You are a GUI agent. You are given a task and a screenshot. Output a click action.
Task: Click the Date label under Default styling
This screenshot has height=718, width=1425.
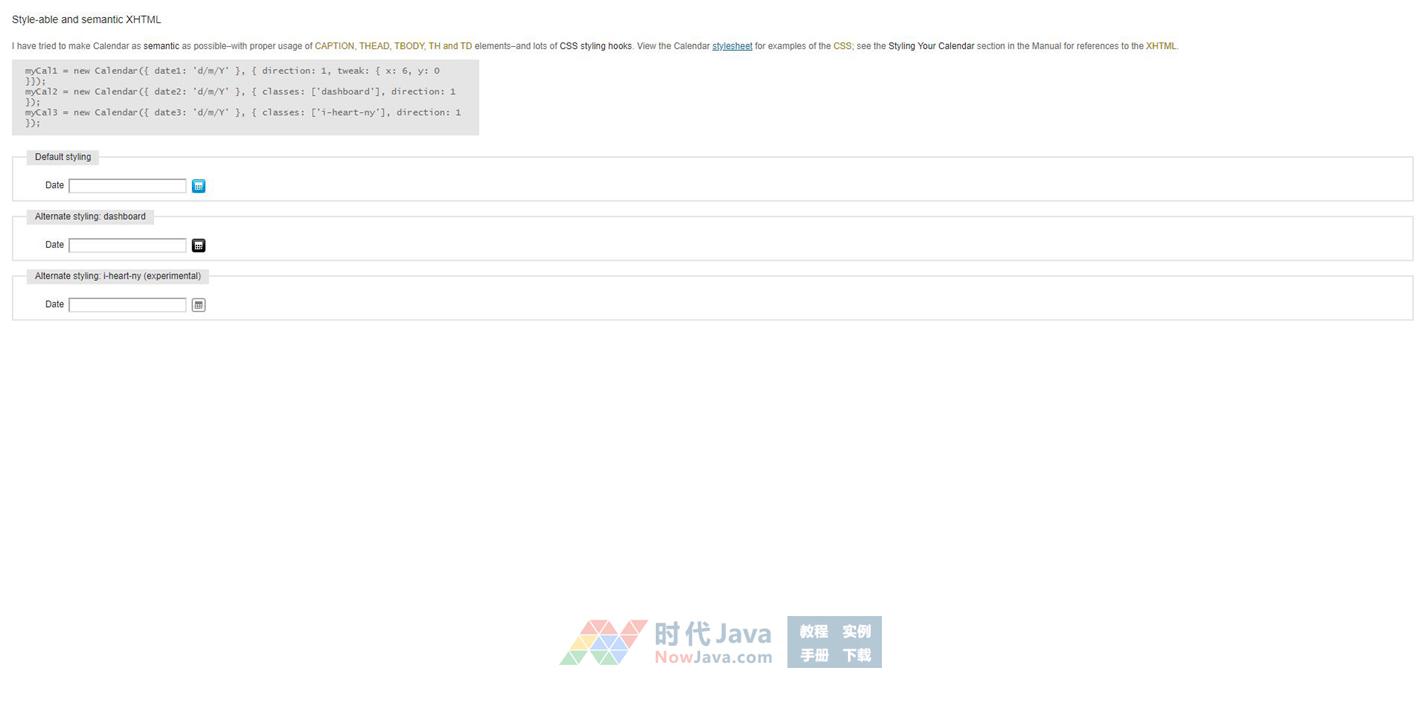[54, 185]
